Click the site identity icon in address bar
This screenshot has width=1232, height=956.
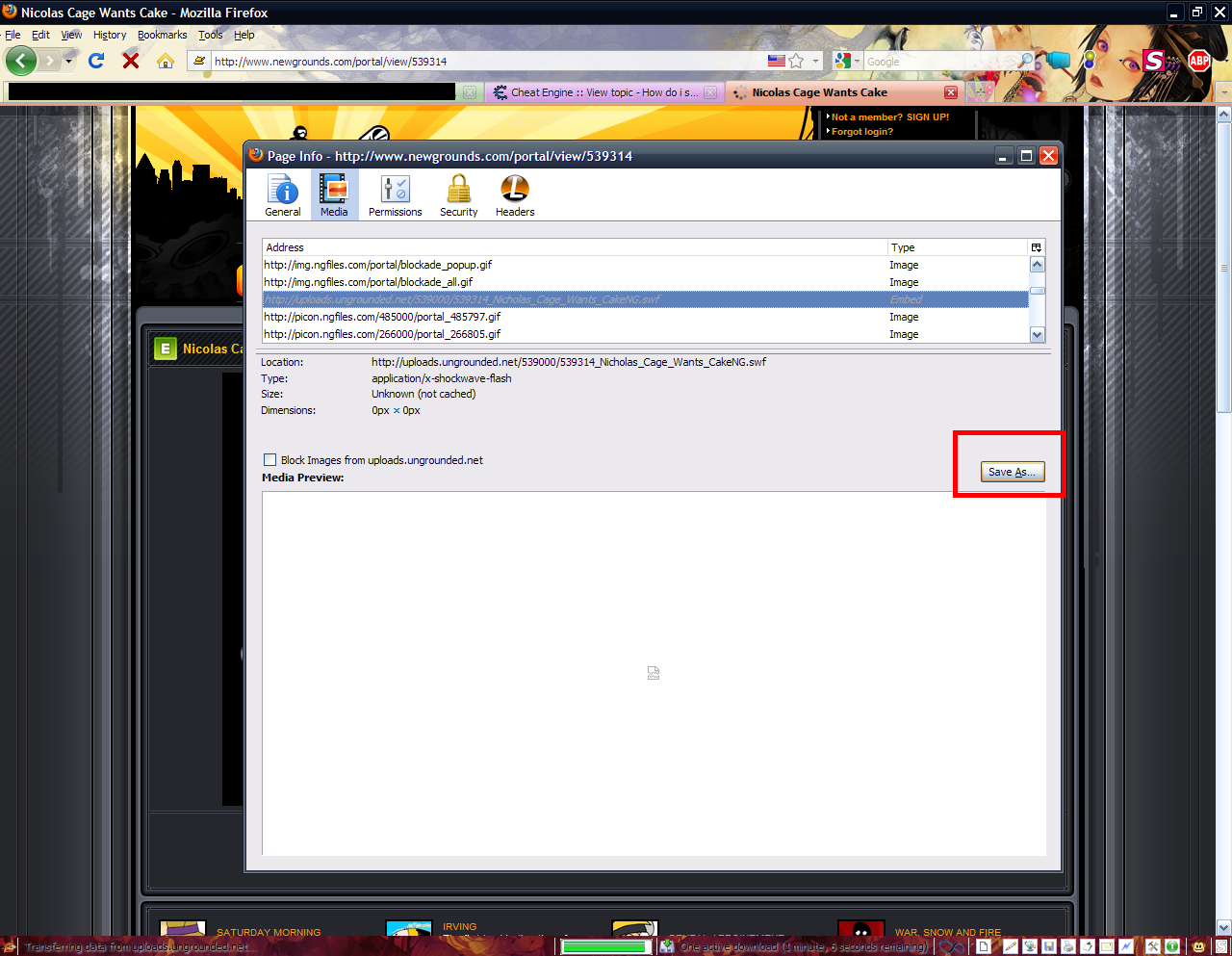click(199, 62)
